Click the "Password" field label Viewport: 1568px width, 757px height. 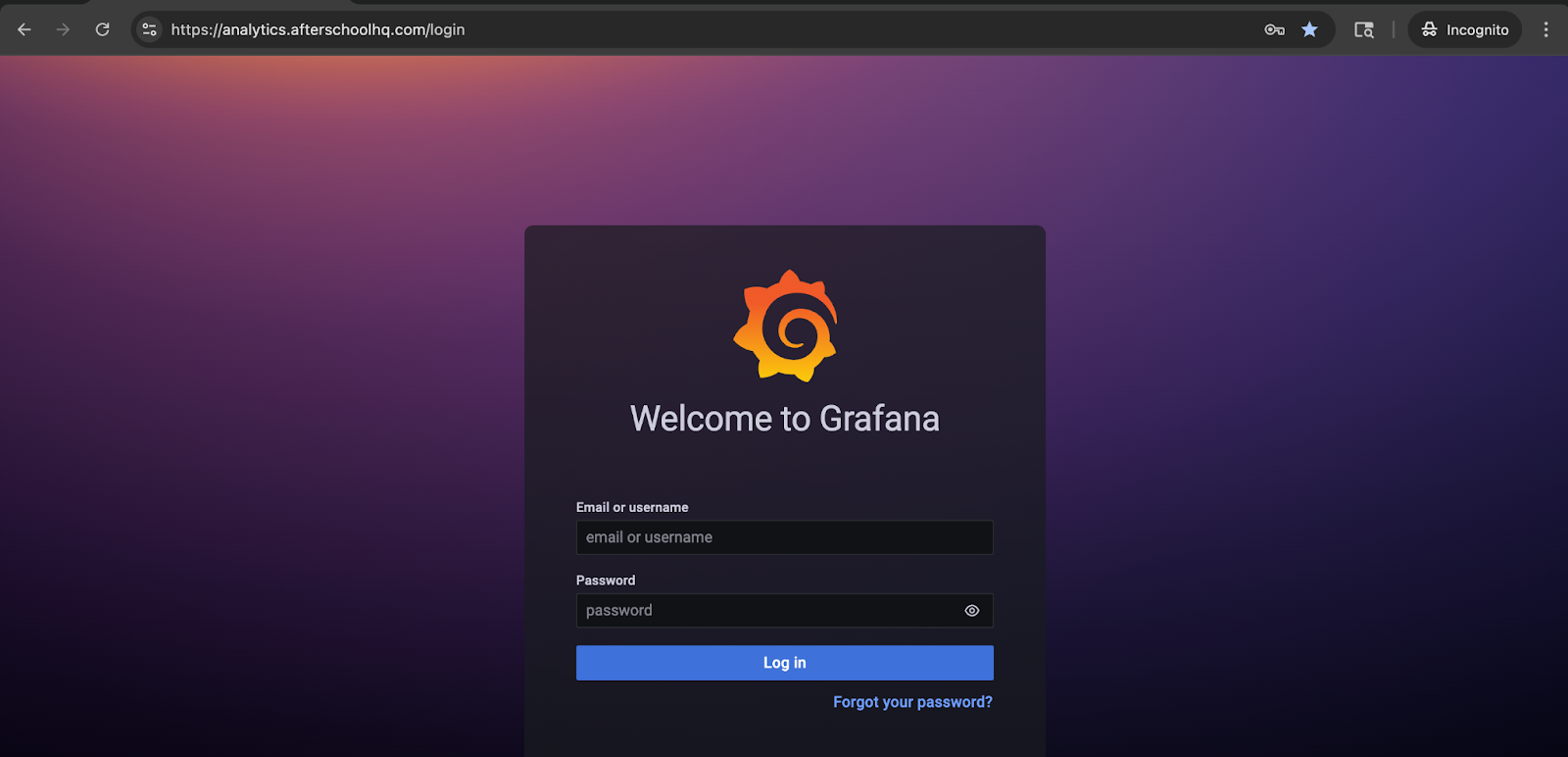[x=606, y=580]
